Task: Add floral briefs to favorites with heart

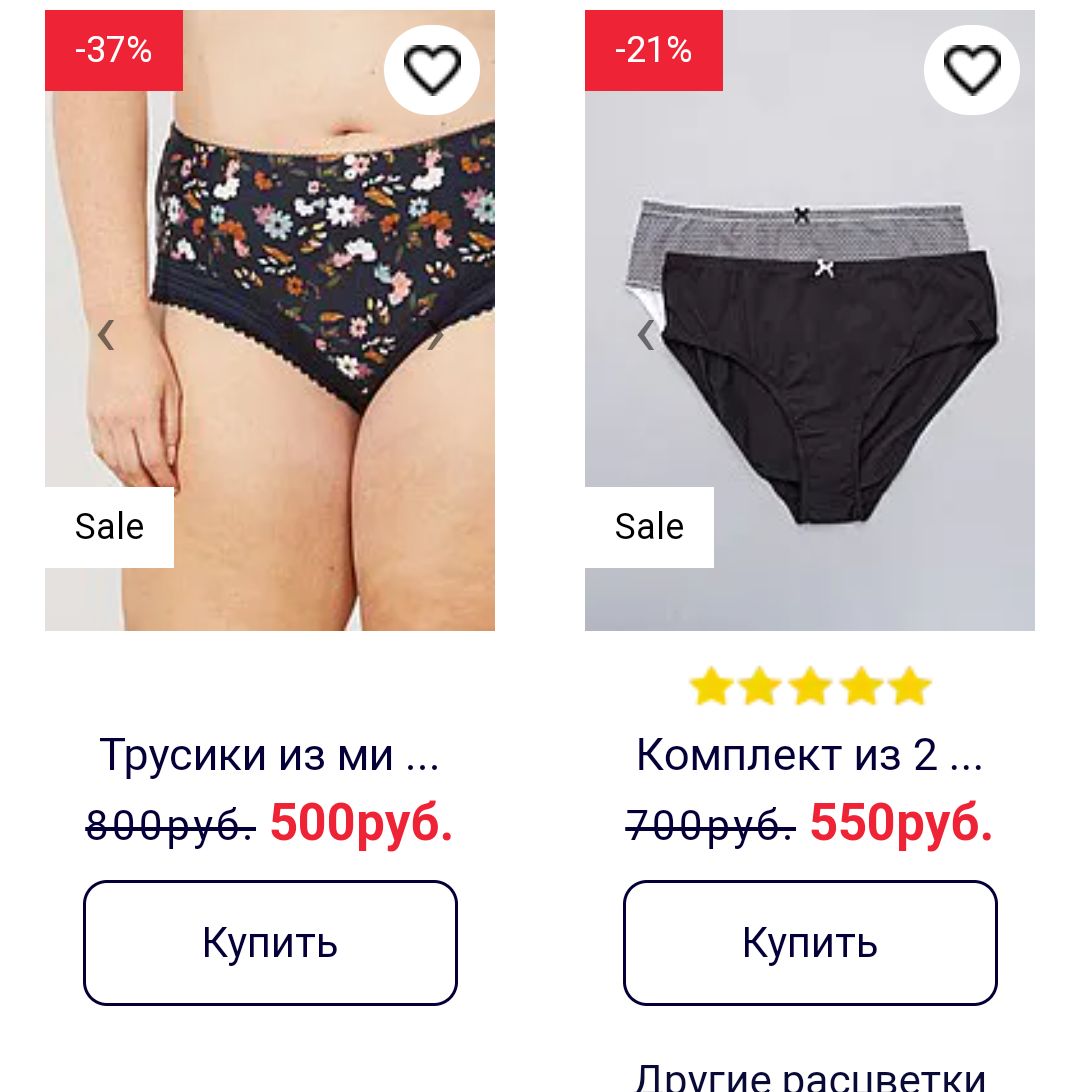Action: tap(432, 69)
